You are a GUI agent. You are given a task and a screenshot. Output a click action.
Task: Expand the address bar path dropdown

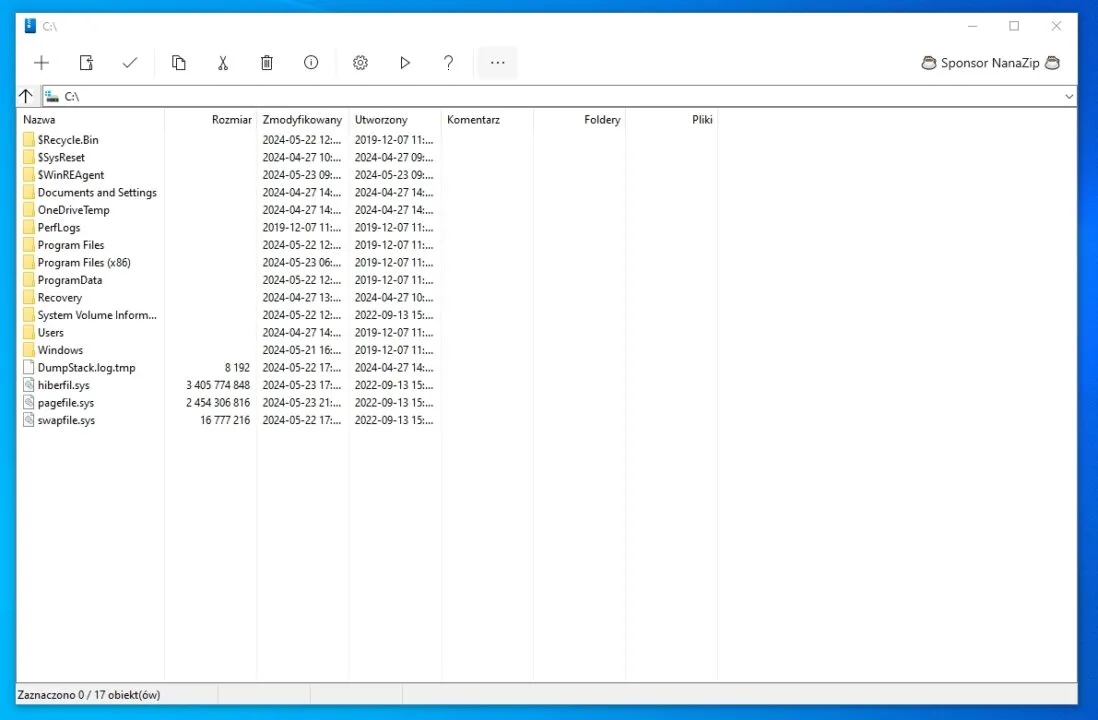click(1069, 96)
